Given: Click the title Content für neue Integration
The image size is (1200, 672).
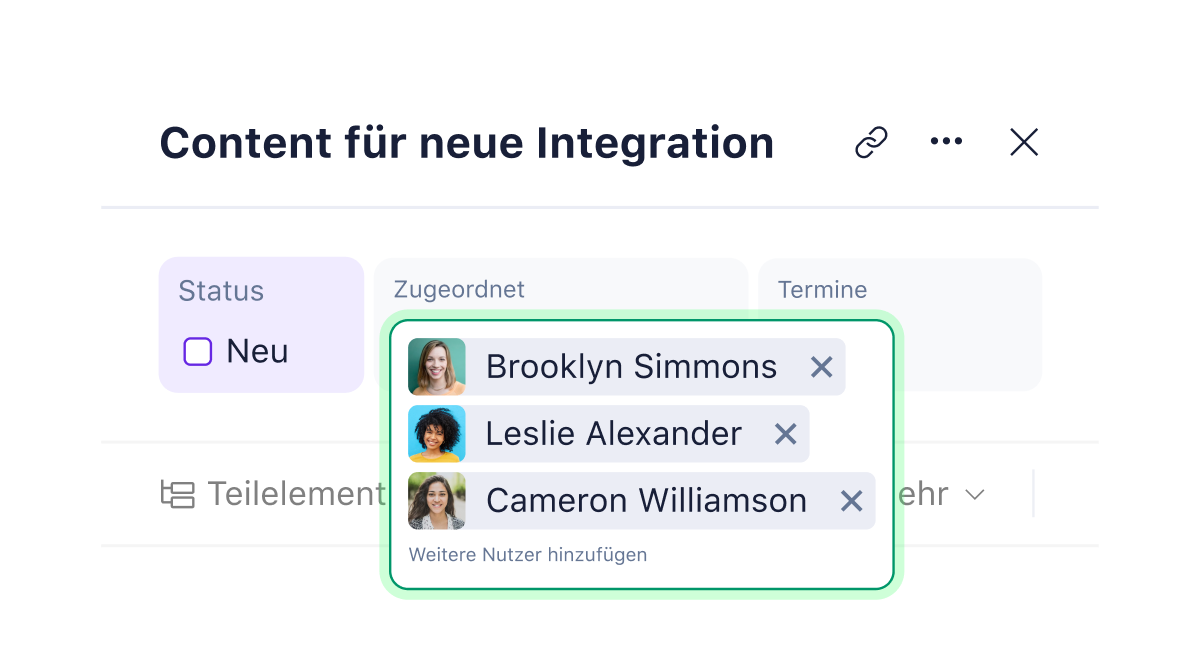Looking at the screenshot, I should 467,143.
